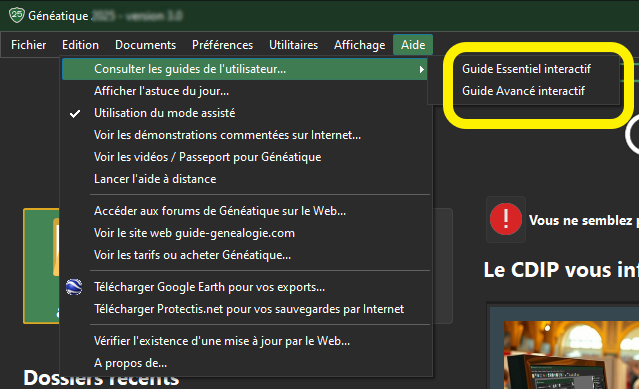Select Voir les tarifs ou acheter Généatique
This screenshot has width=639, height=389.
[245, 255]
